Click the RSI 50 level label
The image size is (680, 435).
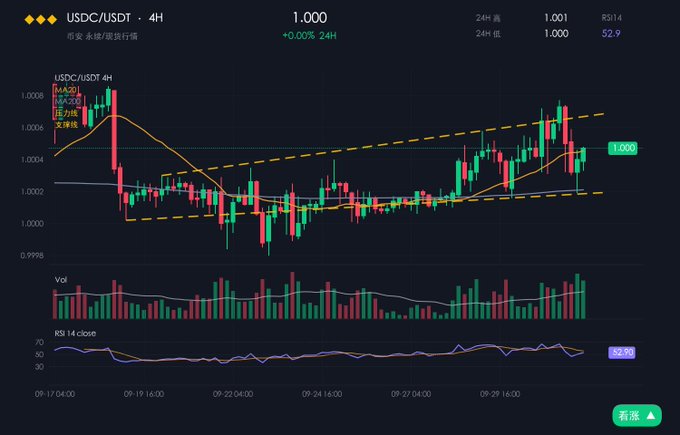(39, 355)
